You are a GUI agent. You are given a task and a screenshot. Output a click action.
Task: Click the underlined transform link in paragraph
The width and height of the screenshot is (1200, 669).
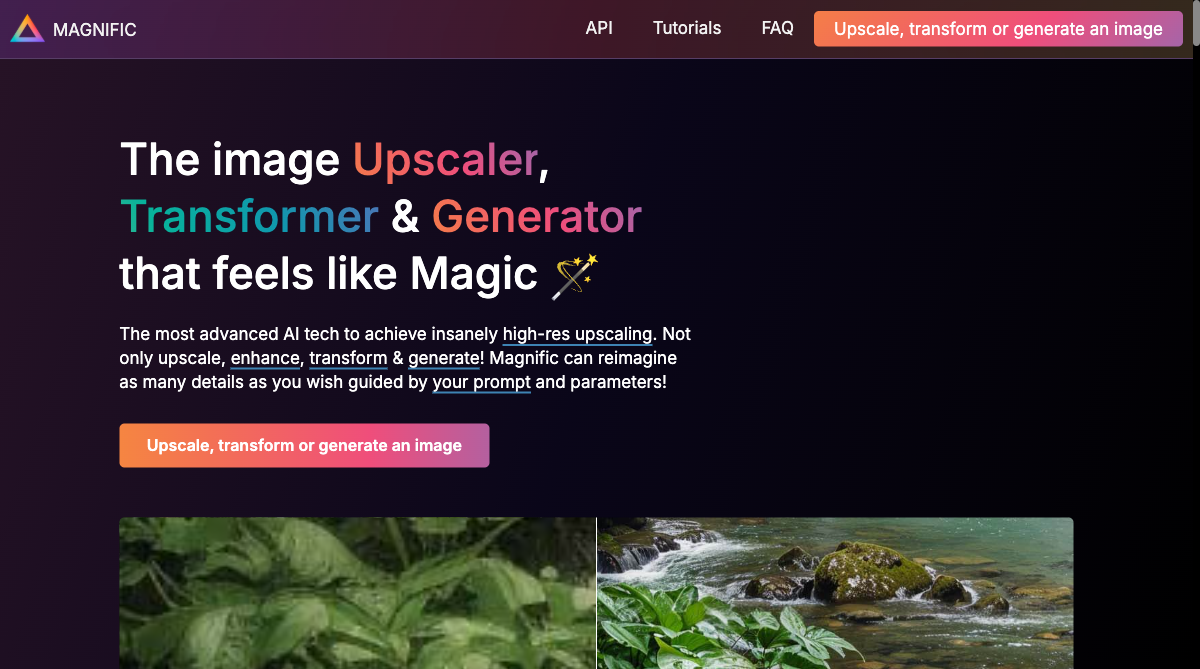click(x=348, y=358)
